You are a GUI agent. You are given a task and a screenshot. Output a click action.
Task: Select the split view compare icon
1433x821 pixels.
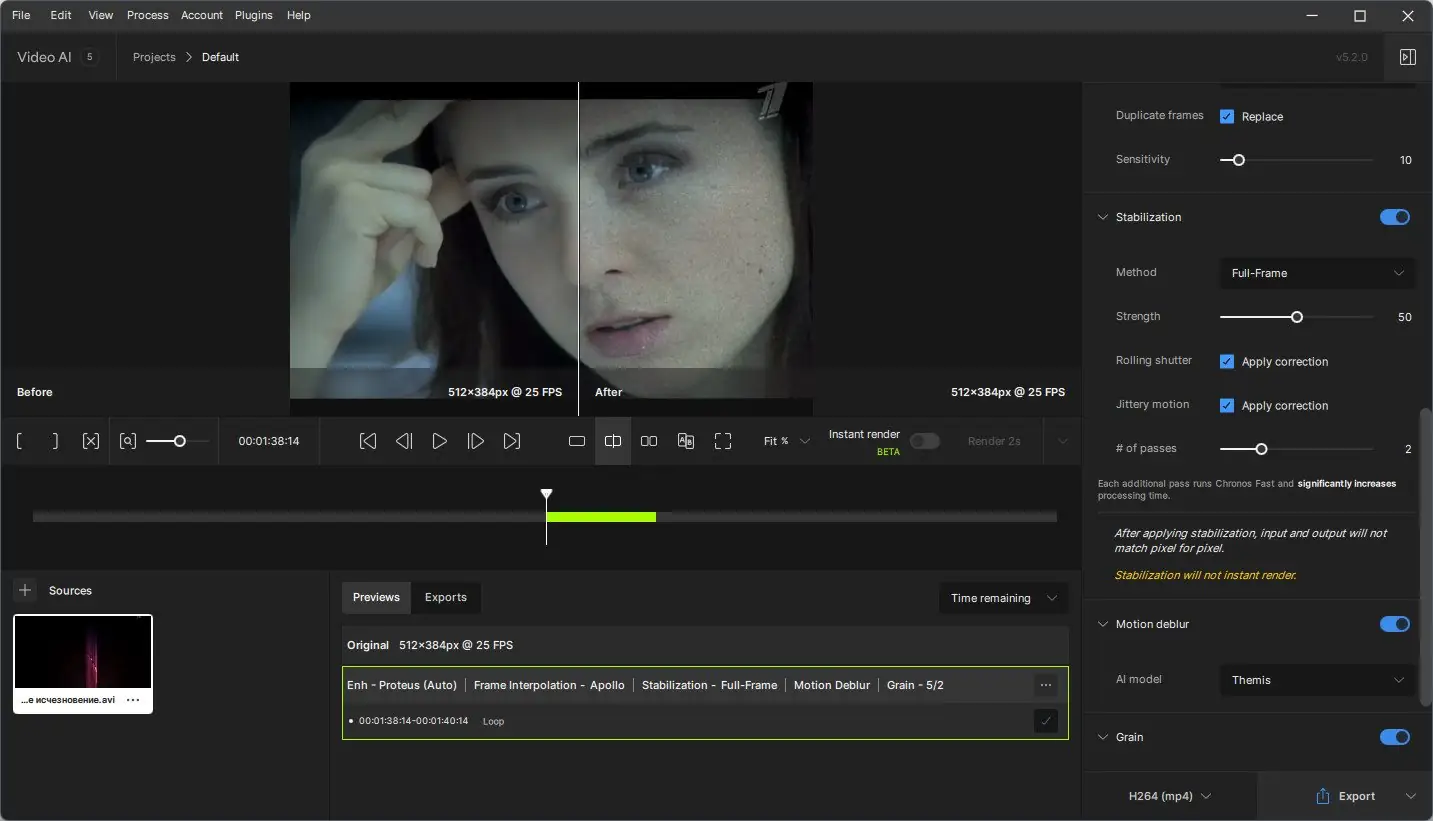coord(613,441)
